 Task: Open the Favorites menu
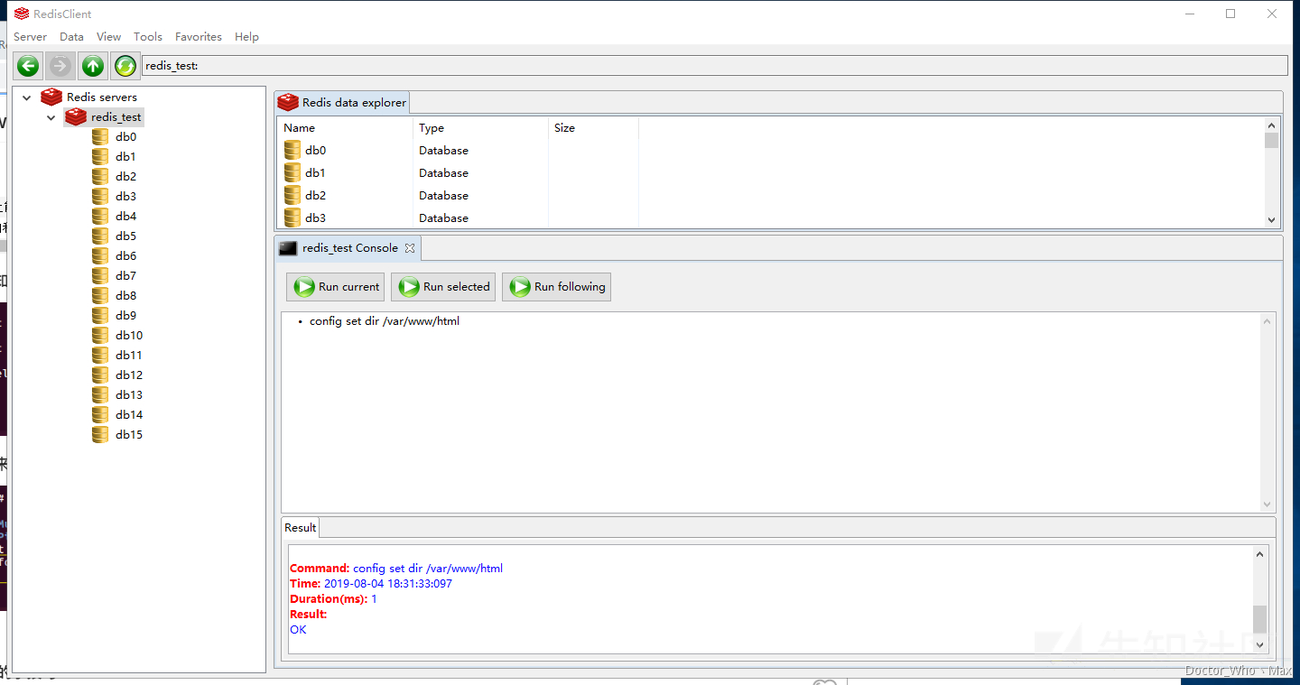tap(198, 37)
